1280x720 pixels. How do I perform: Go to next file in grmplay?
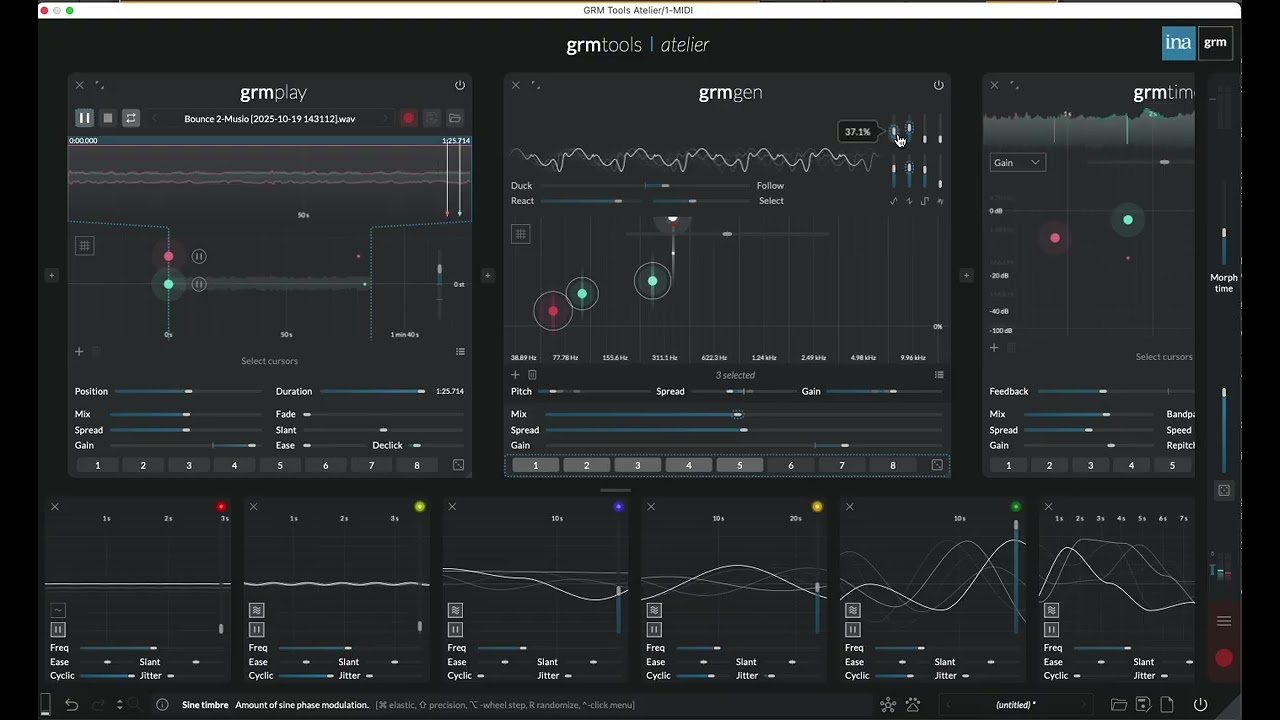click(385, 118)
